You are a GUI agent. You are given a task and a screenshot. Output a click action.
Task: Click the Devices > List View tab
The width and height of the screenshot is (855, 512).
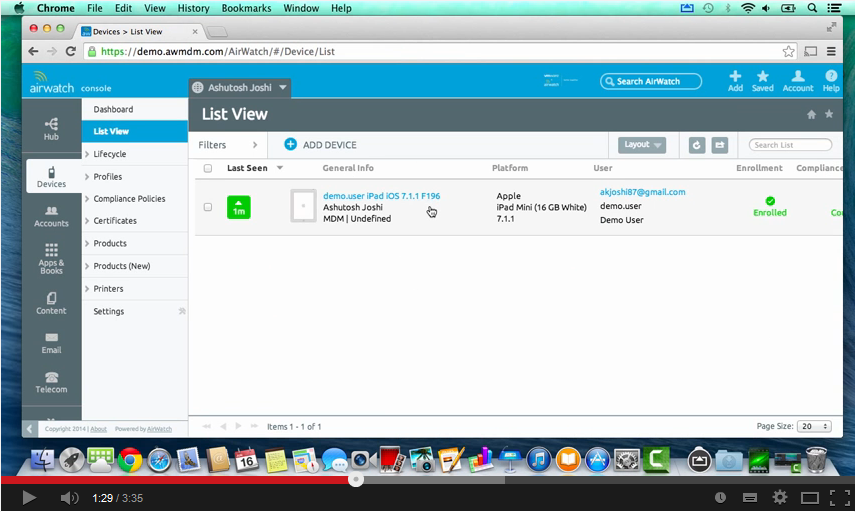pos(138,32)
